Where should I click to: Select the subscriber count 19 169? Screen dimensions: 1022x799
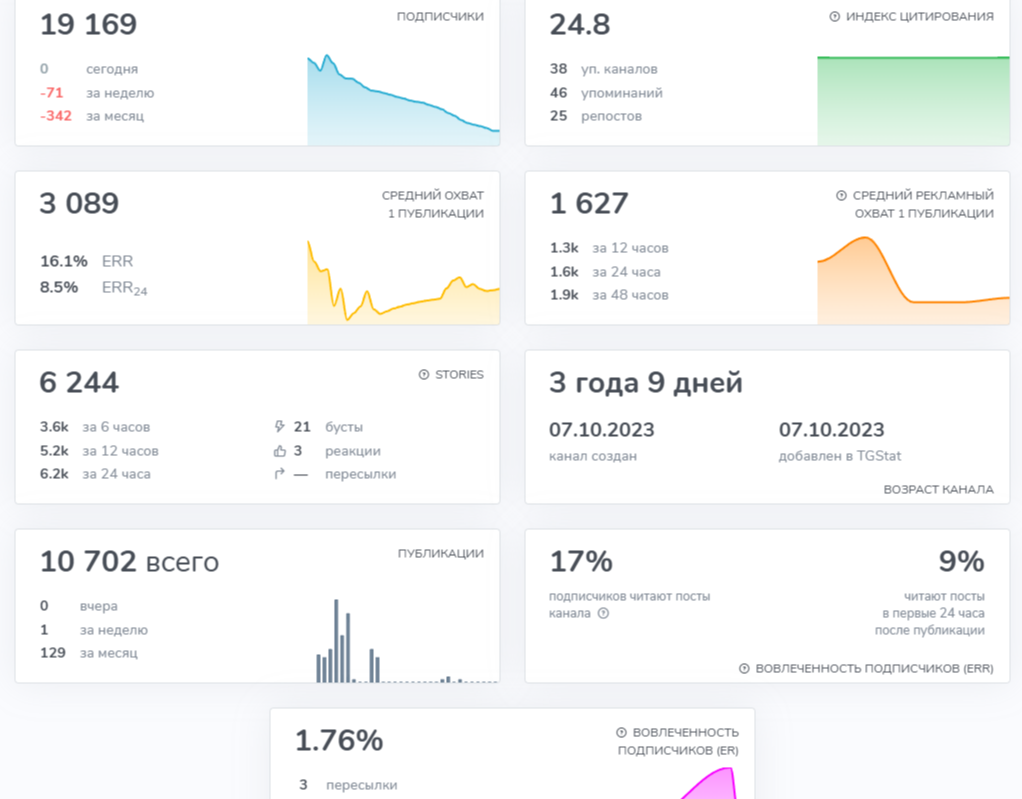pyautogui.click(x=89, y=25)
